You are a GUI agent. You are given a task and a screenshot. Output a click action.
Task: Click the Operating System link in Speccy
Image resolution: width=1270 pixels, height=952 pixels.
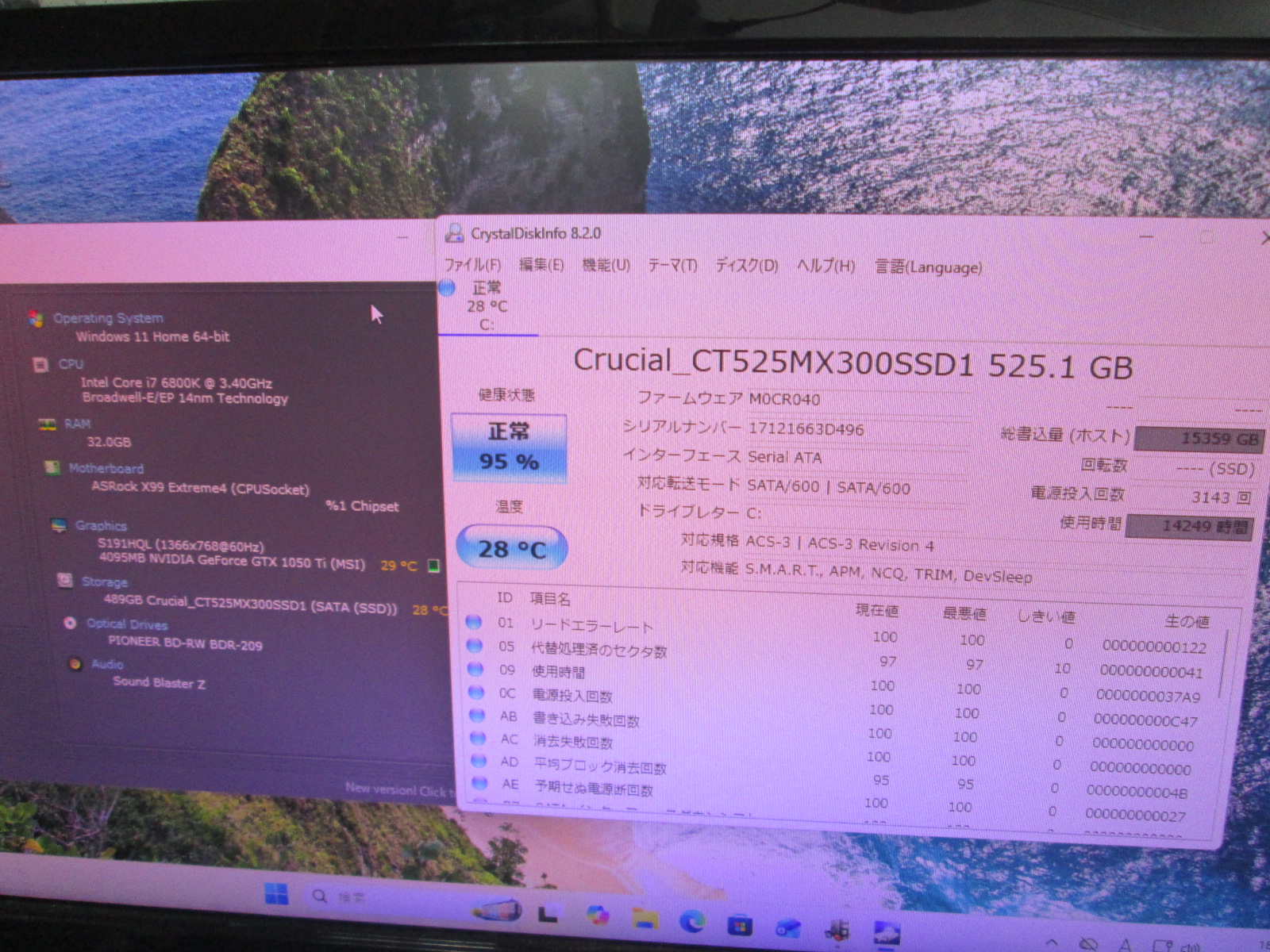(x=108, y=318)
